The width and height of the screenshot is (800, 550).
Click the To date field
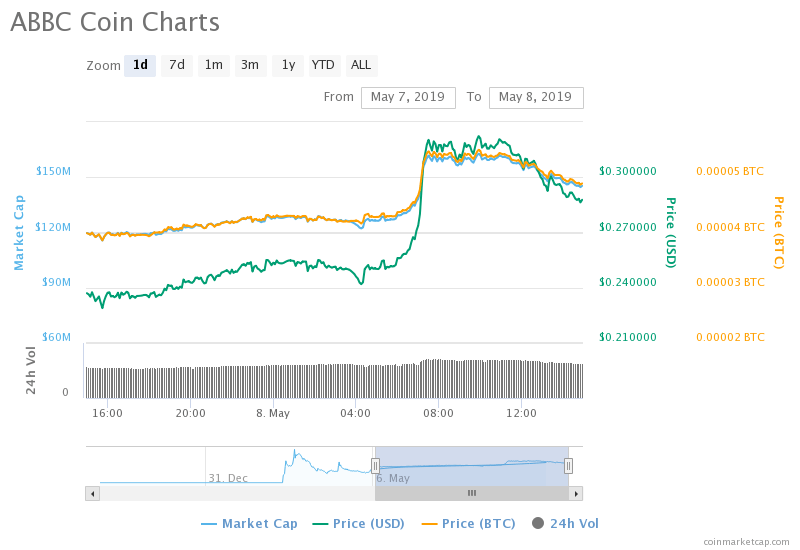536,97
